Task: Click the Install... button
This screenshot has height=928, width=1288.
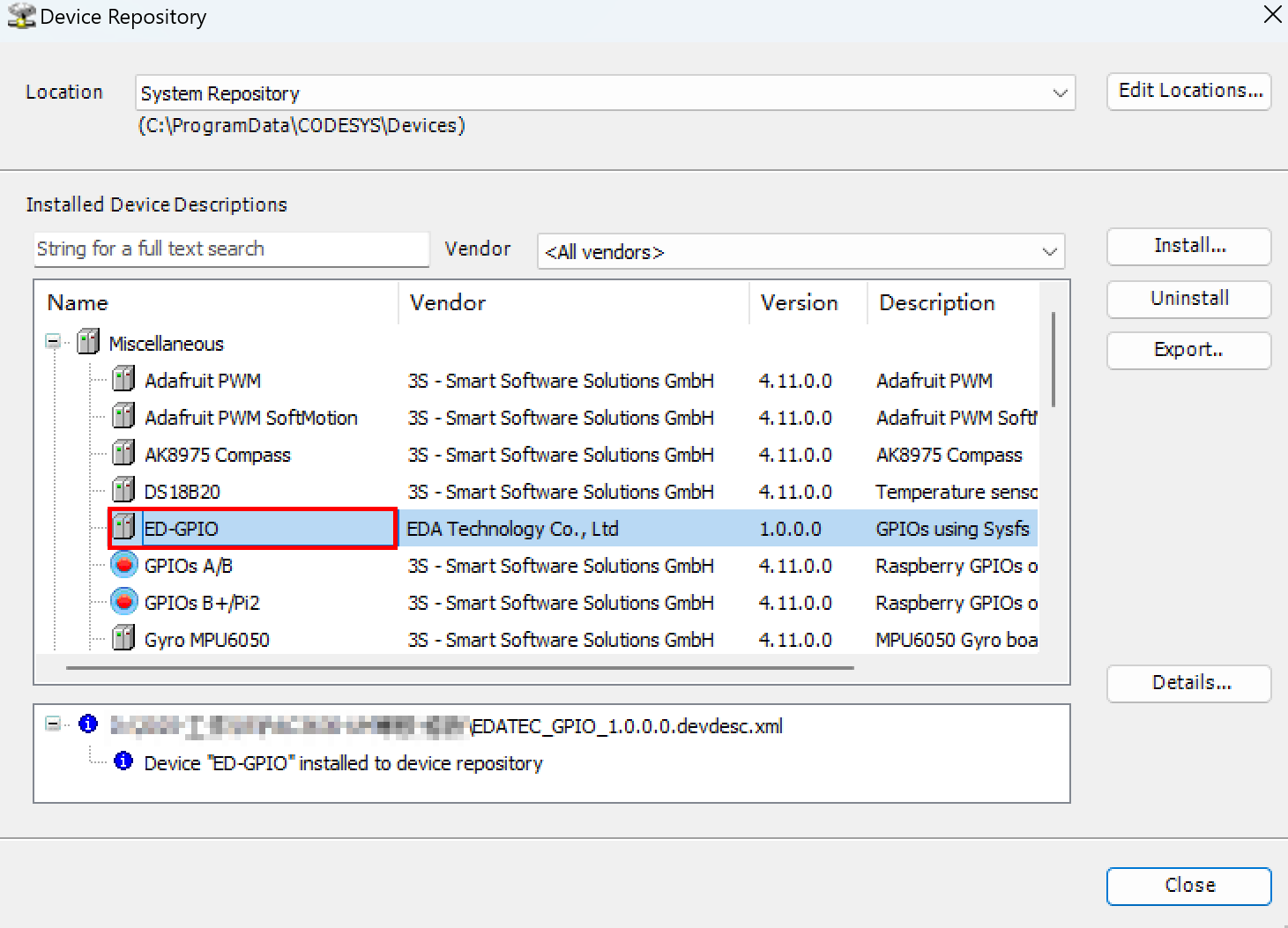Action: tap(1188, 246)
